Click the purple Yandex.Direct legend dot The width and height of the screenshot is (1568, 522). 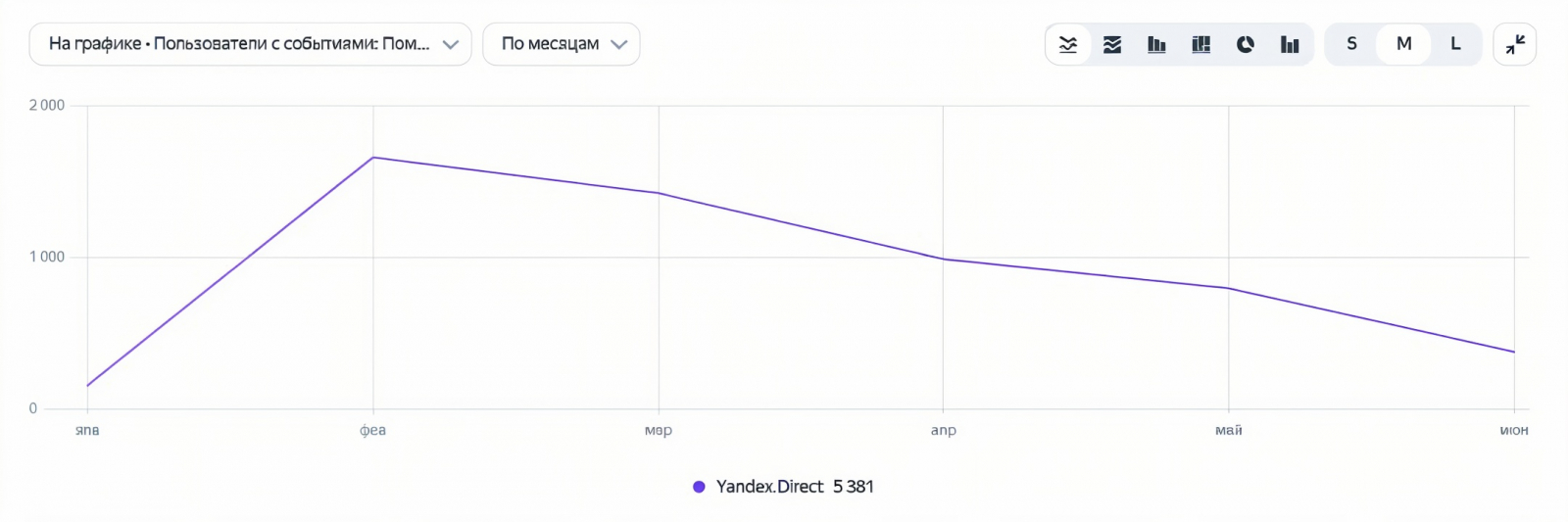tap(699, 487)
